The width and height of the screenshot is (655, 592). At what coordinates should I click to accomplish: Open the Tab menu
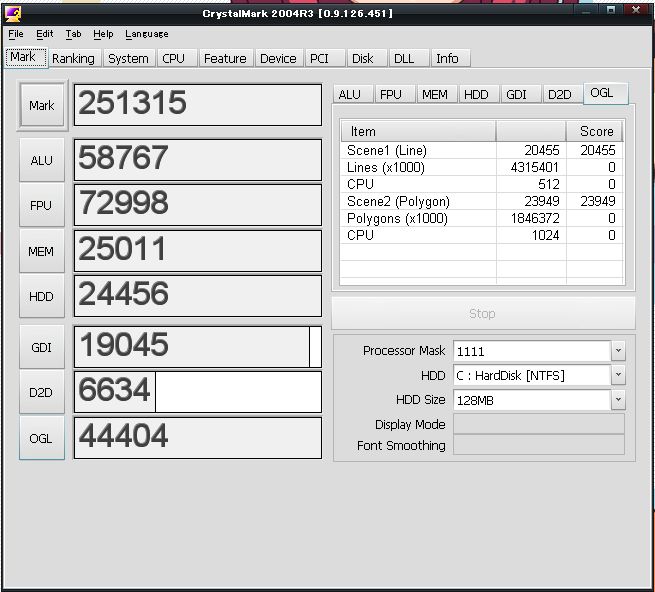coord(73,34)
